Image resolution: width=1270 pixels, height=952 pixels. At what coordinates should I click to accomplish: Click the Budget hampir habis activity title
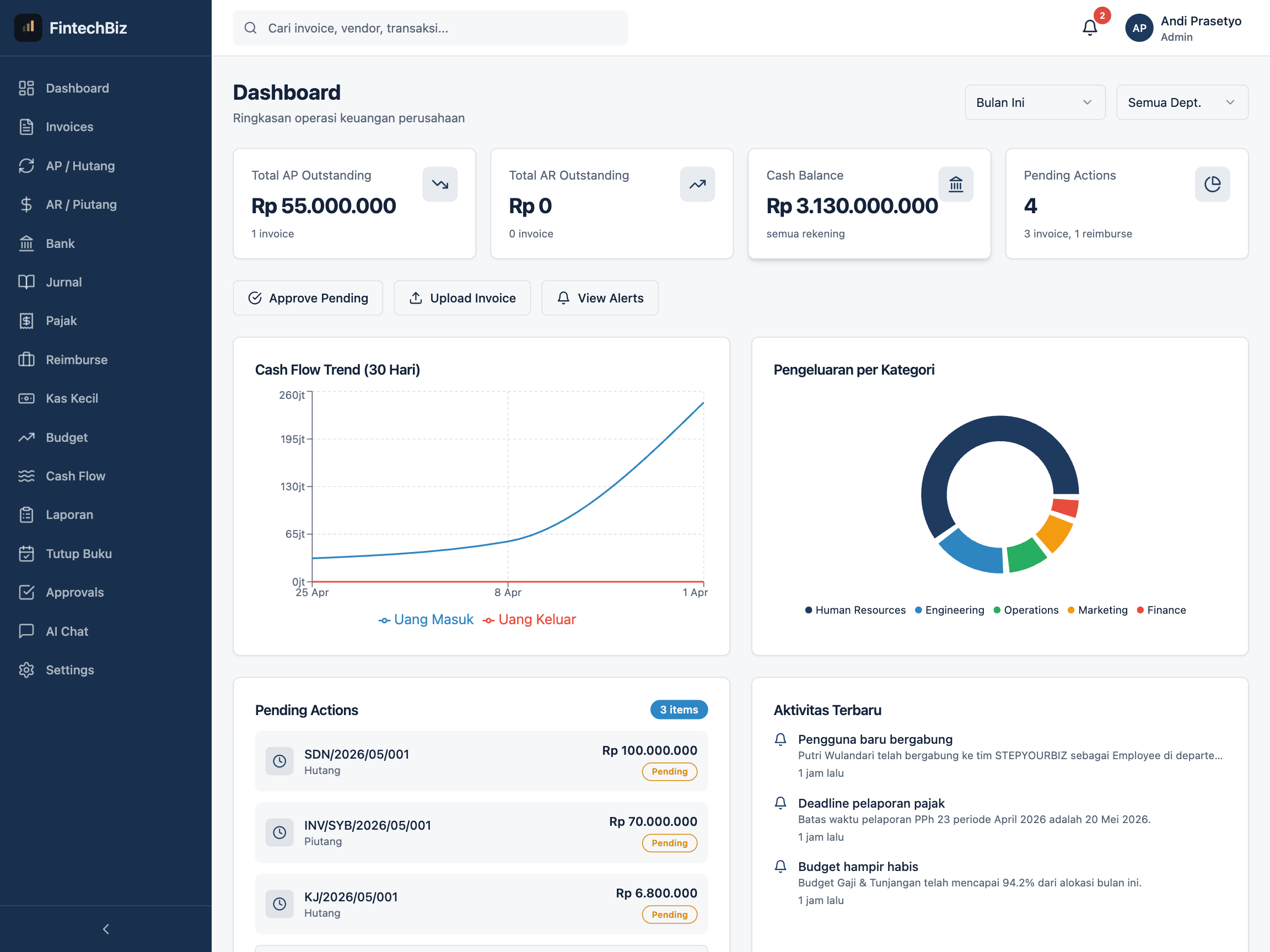[x=858, y=867]
